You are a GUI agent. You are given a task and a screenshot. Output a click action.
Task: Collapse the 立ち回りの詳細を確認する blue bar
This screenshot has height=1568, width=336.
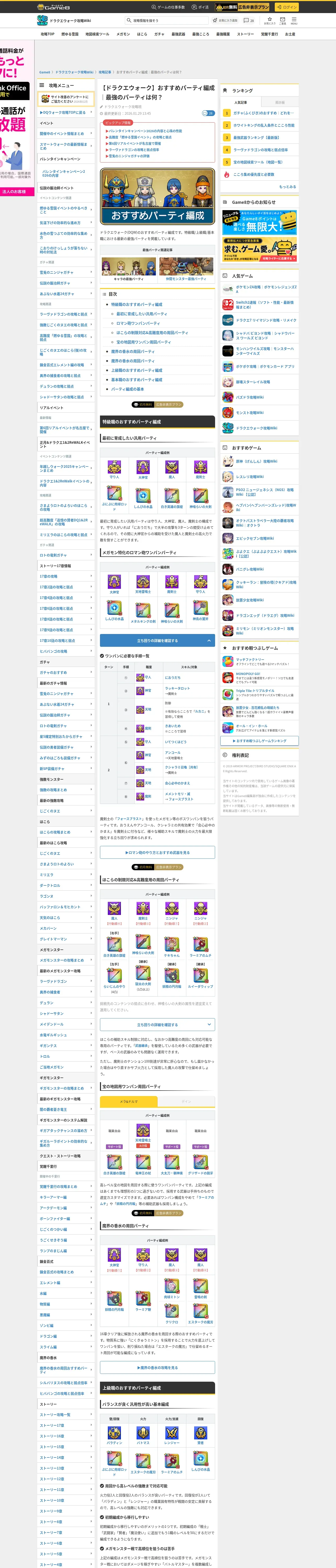[x=157, y=640]
